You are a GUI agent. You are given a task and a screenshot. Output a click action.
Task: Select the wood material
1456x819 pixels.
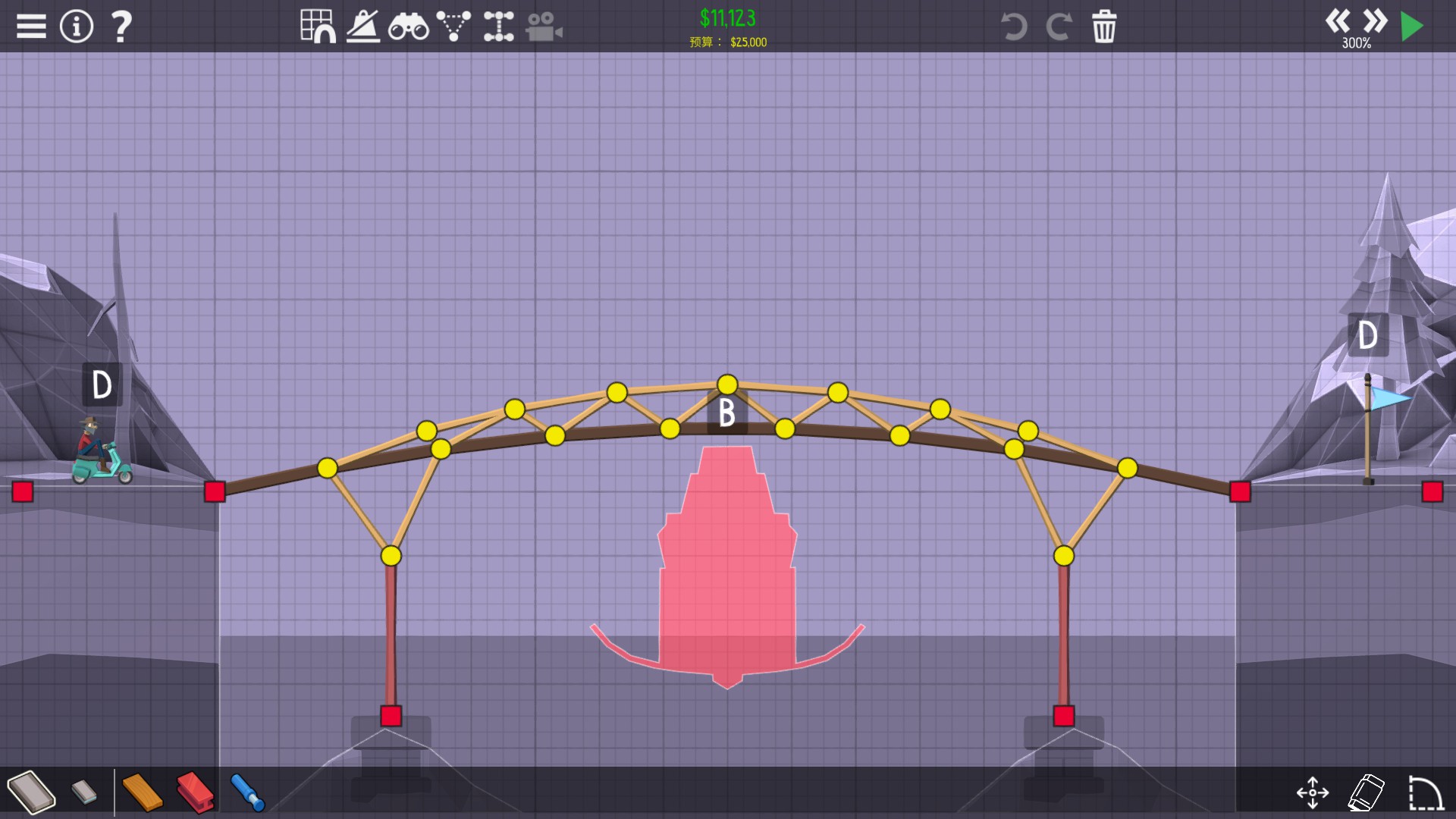(x=142, y=792)
